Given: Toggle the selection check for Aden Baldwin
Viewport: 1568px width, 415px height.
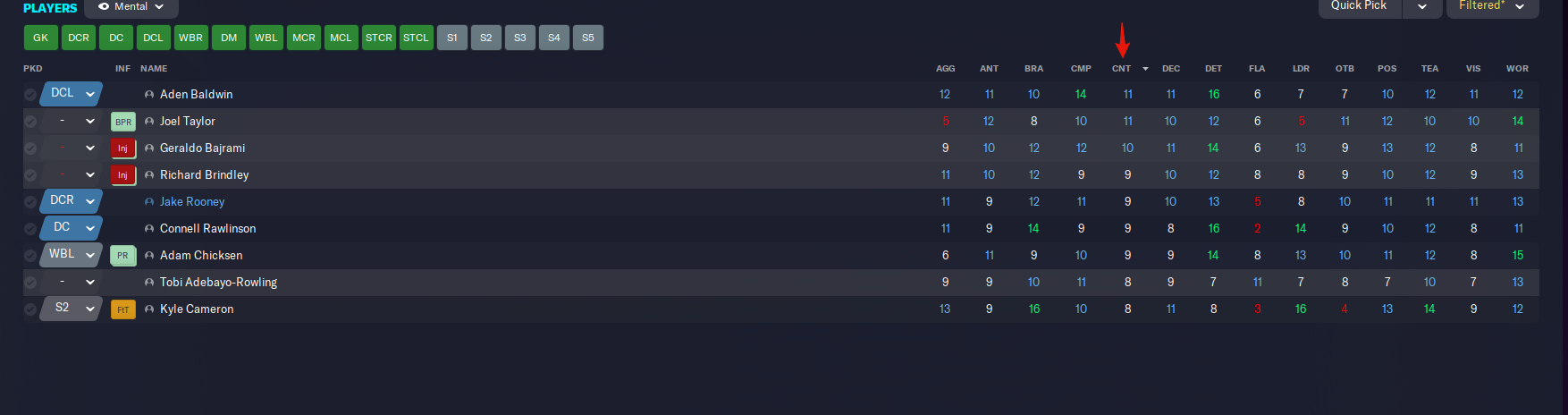Looking at the screenshot, I should (x=30, y=95).
